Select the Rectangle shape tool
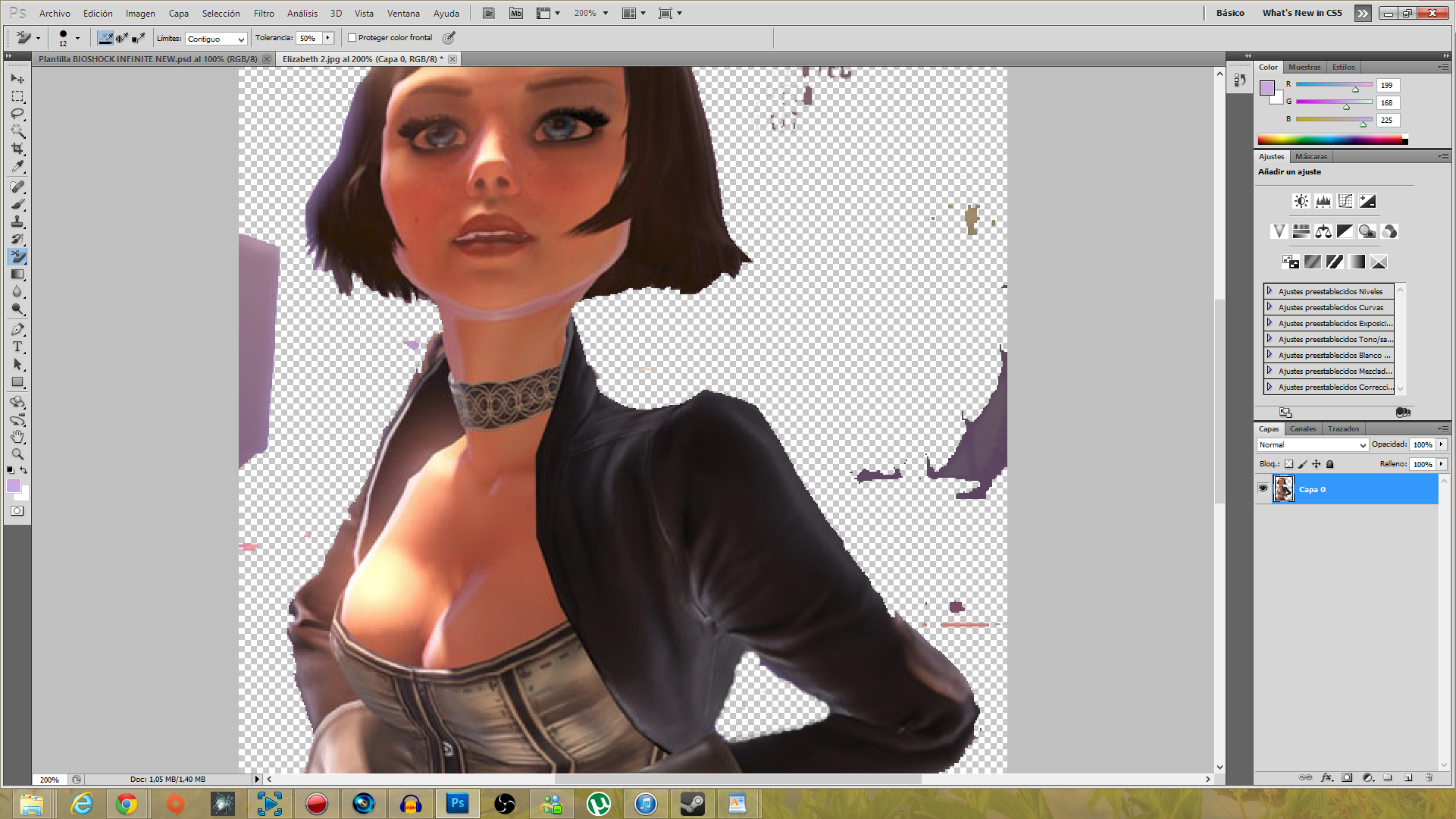The height and width of the screenshot is (819, 1456). pyautogui.click(x=17, y=381)
